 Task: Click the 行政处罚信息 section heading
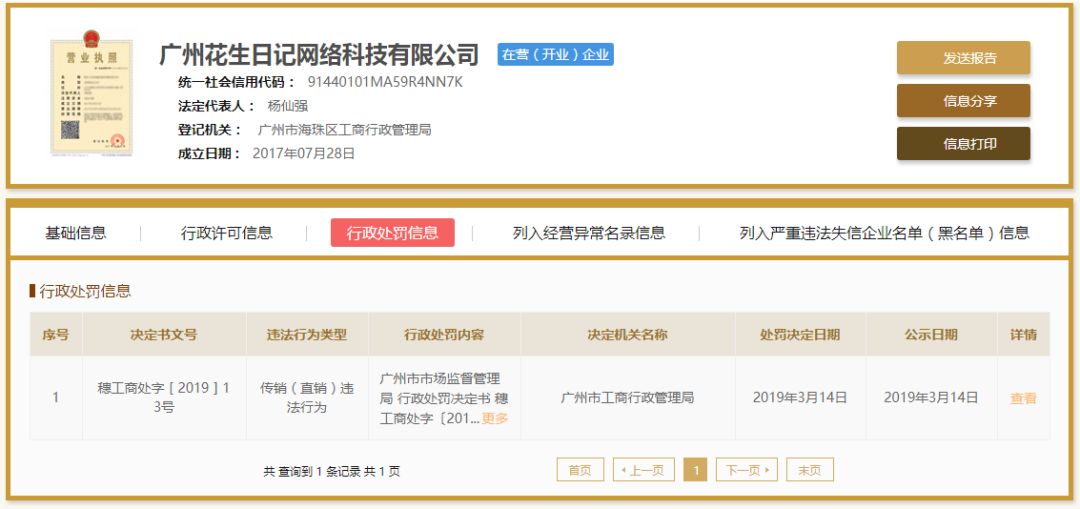point(85,291)
